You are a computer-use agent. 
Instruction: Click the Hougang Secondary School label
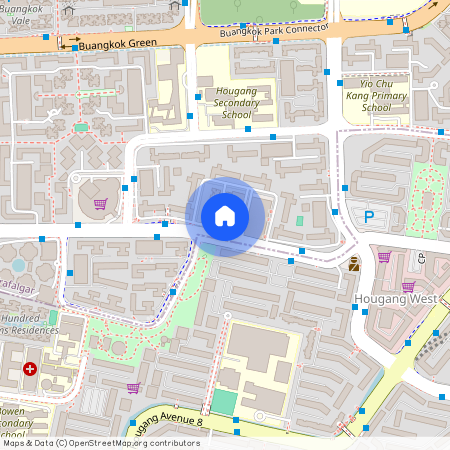pyautogui.click(x=236, y=103)
